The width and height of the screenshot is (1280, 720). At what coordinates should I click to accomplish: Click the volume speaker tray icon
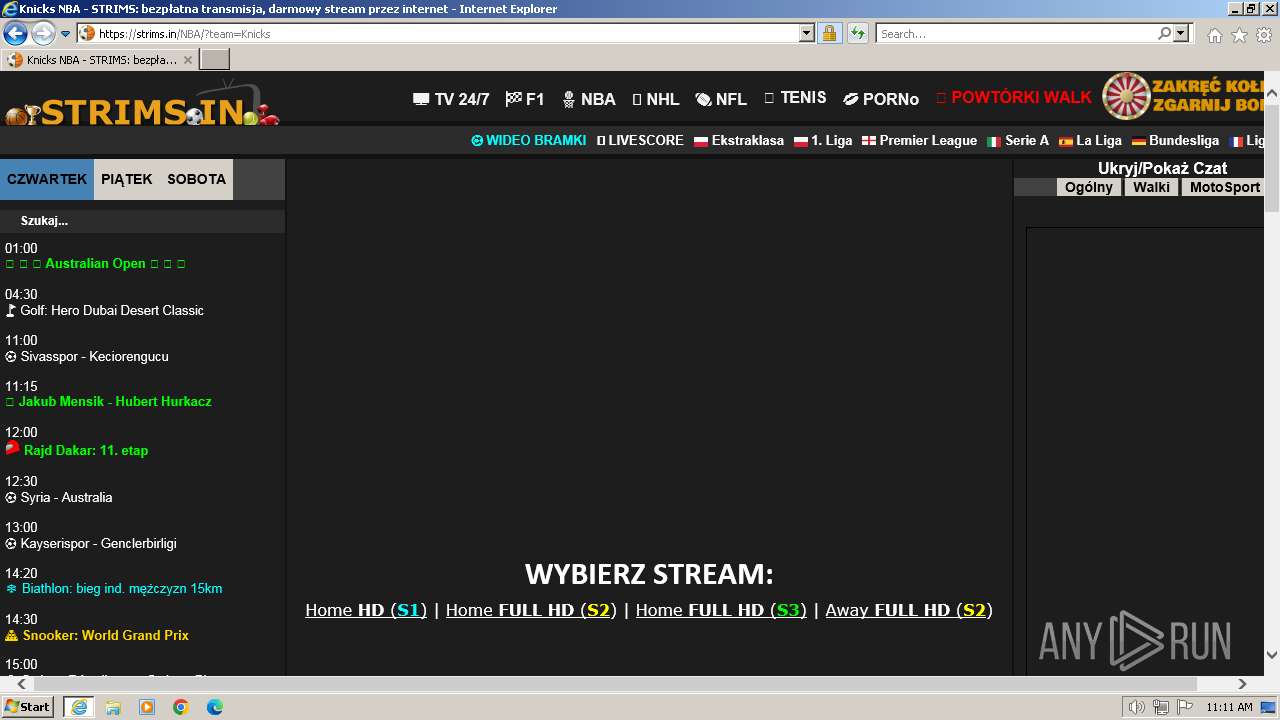(x=1136, y=707)
